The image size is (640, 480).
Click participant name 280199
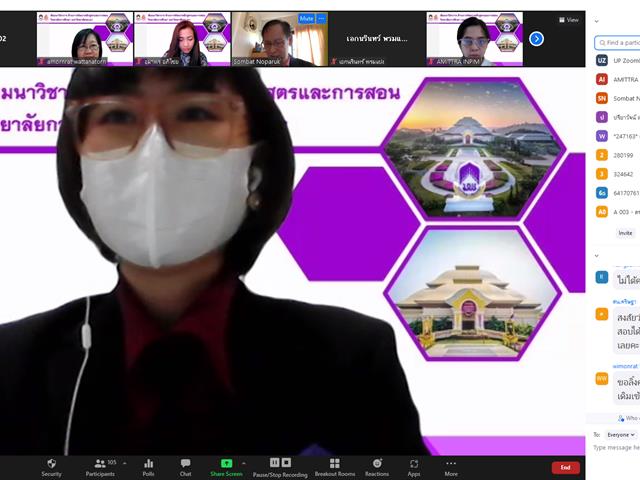click(623, 155)
